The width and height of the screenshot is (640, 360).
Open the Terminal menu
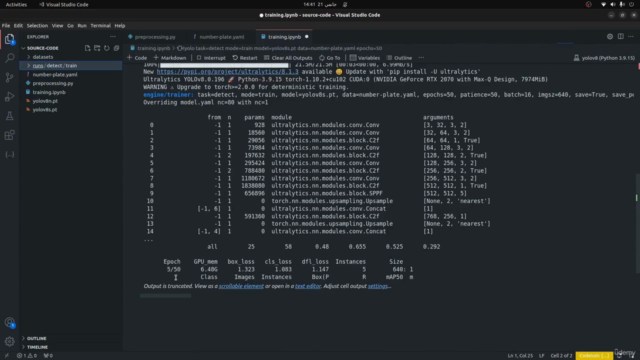(100, 26)
